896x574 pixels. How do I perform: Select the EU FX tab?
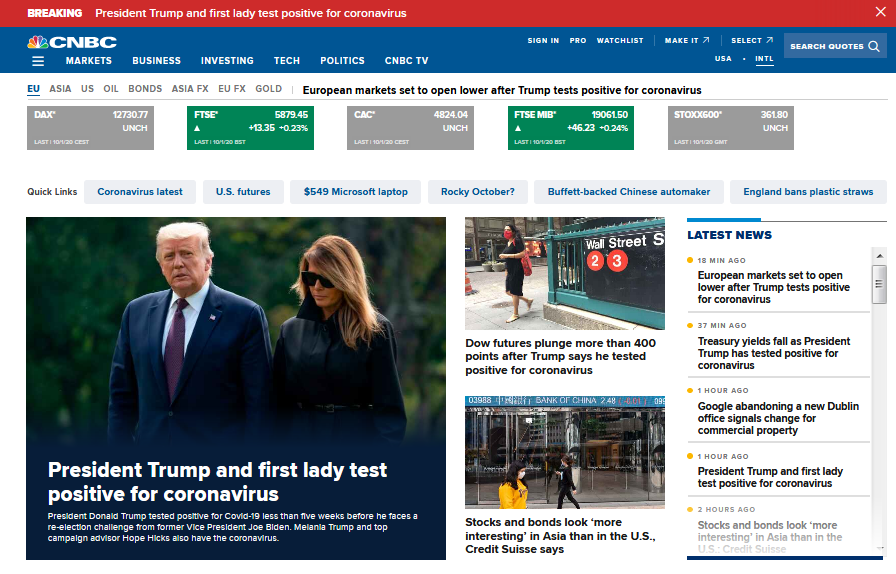(x=231, y=89)
